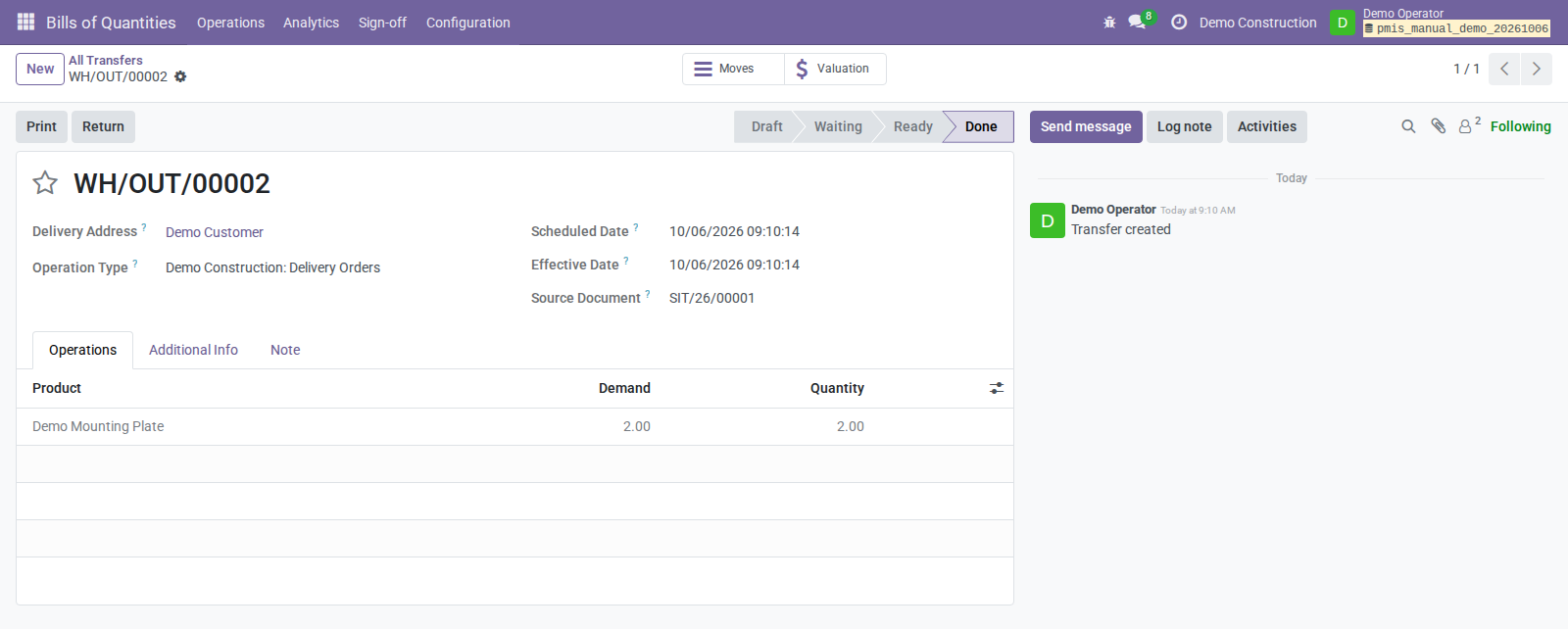Show followers list icon
Viewport: 1568px width, 629px height.
click(x=1468, y=126)
